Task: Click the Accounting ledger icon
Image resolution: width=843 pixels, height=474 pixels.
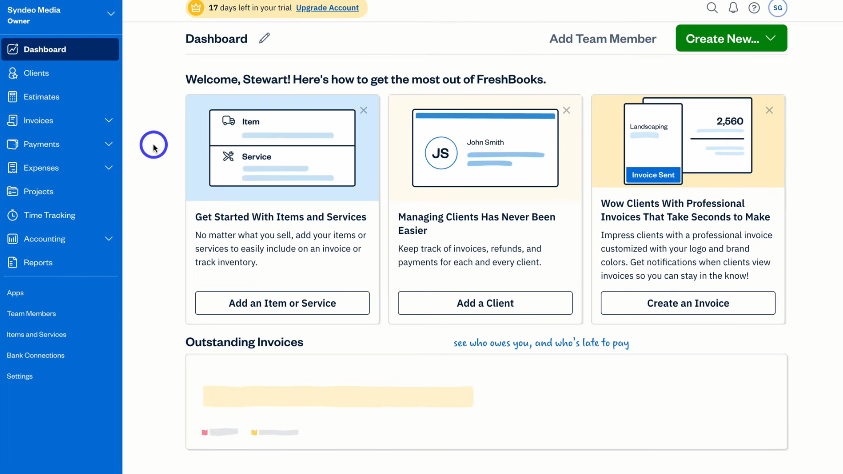Action: (x=12, y=239)
